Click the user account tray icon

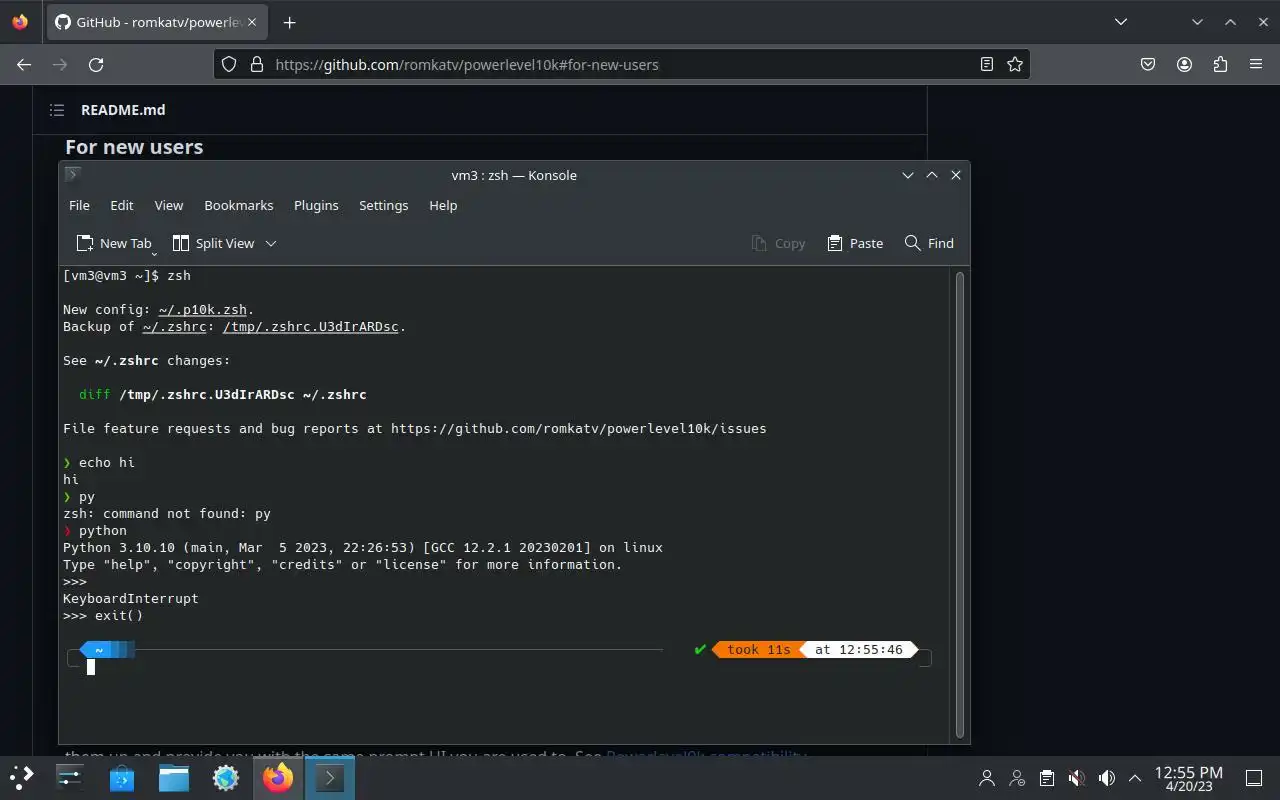[x=987, y=778]
